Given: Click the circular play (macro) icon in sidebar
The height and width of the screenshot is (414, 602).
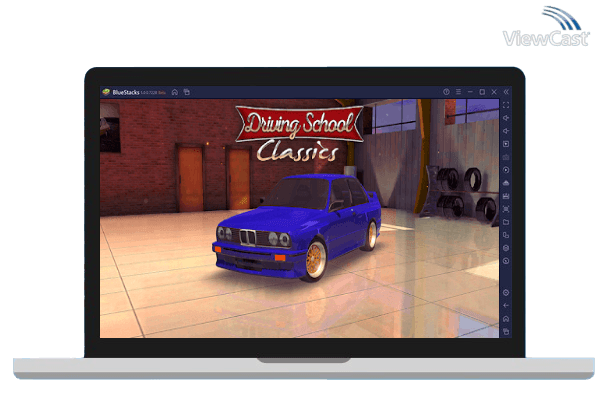Looking at the screenshot, I should tap(506, 170).
